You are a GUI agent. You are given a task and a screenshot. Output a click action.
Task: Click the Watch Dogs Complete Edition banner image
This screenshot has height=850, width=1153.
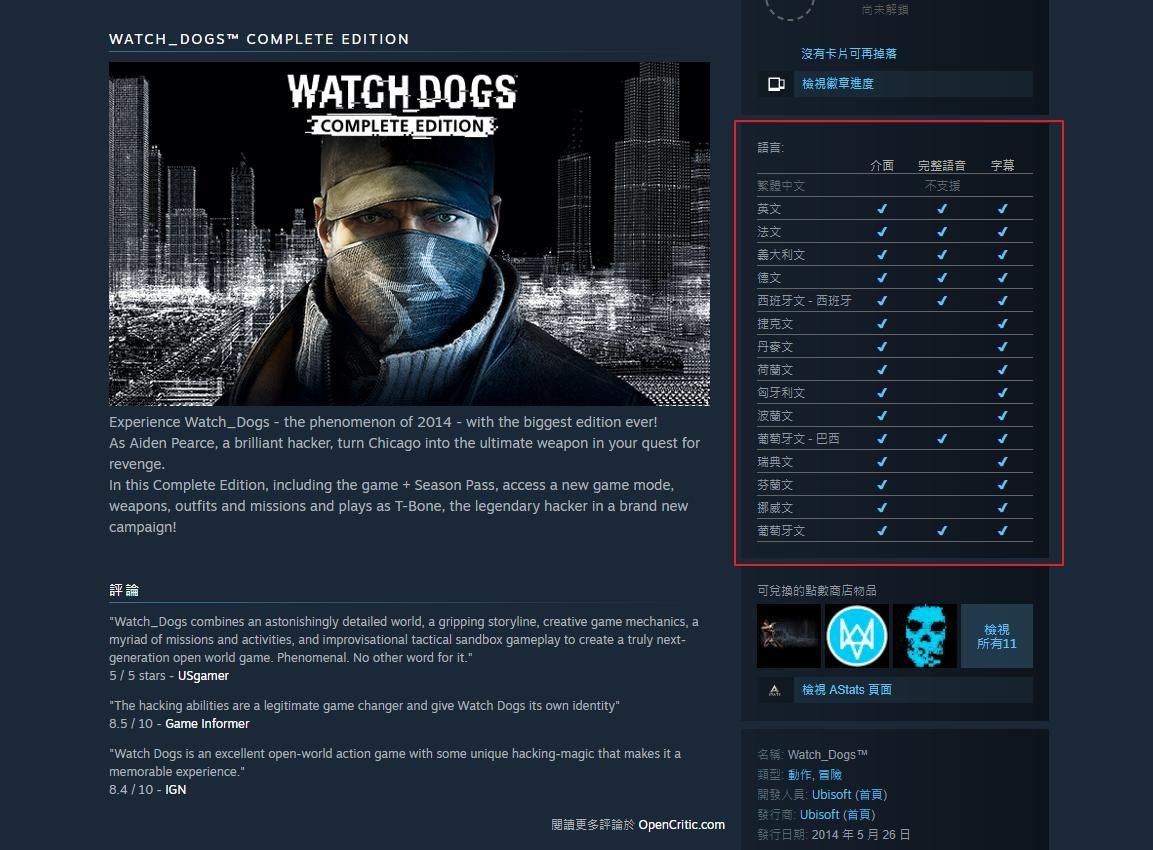(x=410, y=234)
